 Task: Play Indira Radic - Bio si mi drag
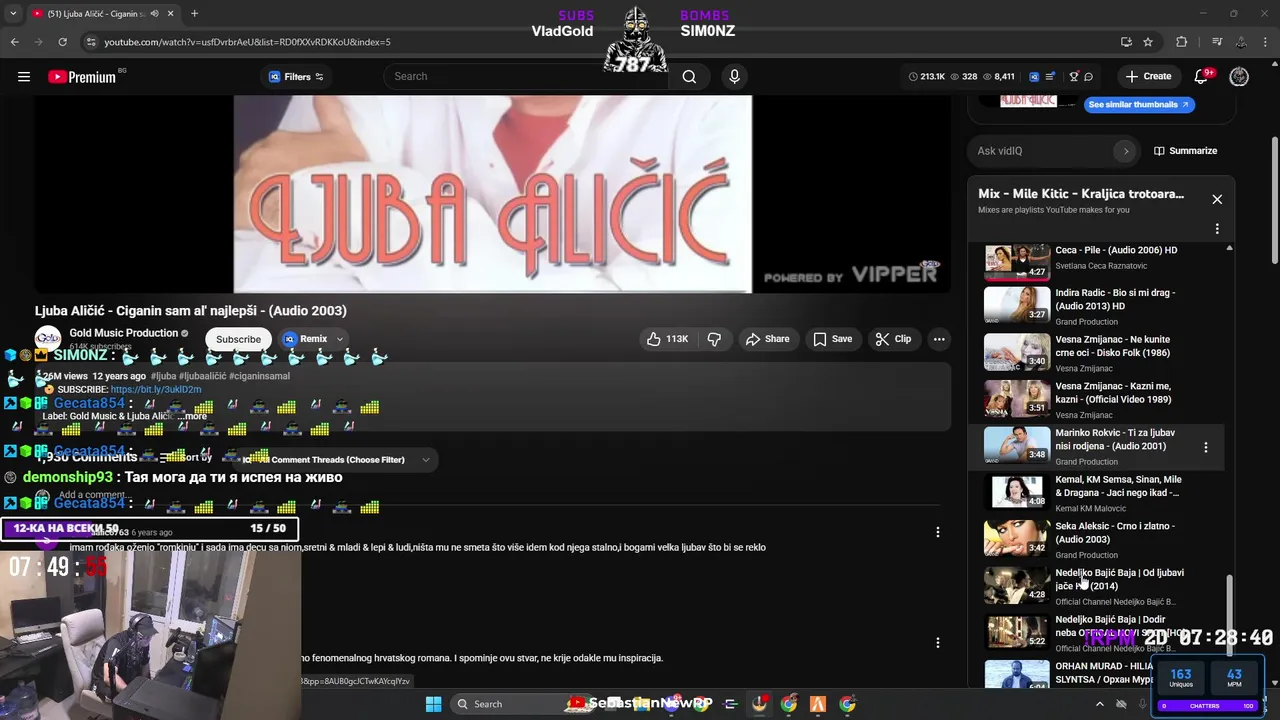click(1096, 307)
